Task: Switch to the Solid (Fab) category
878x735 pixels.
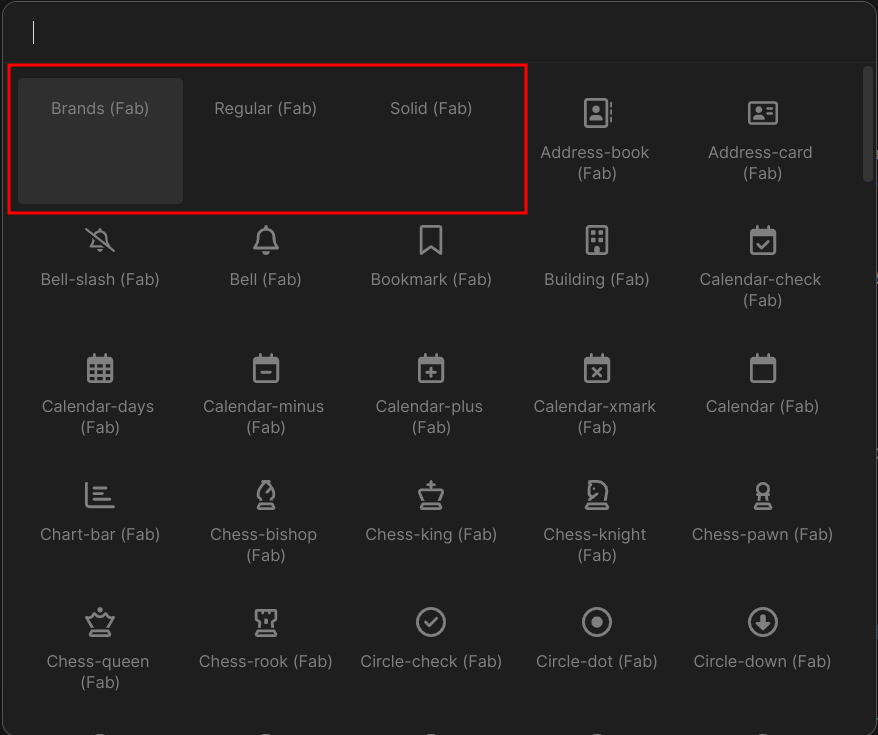Action: [x=430, y=108]
